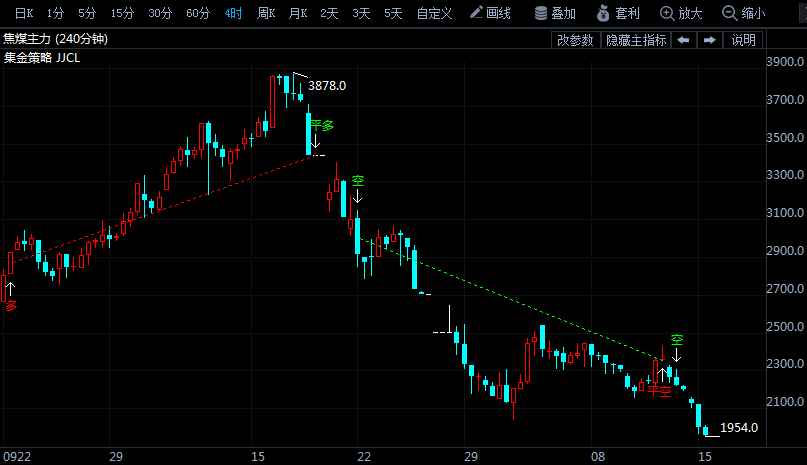Select the 1分 timeframe
Image resolution: width=807 pixels, height=465 pixels.
(55, 13)
